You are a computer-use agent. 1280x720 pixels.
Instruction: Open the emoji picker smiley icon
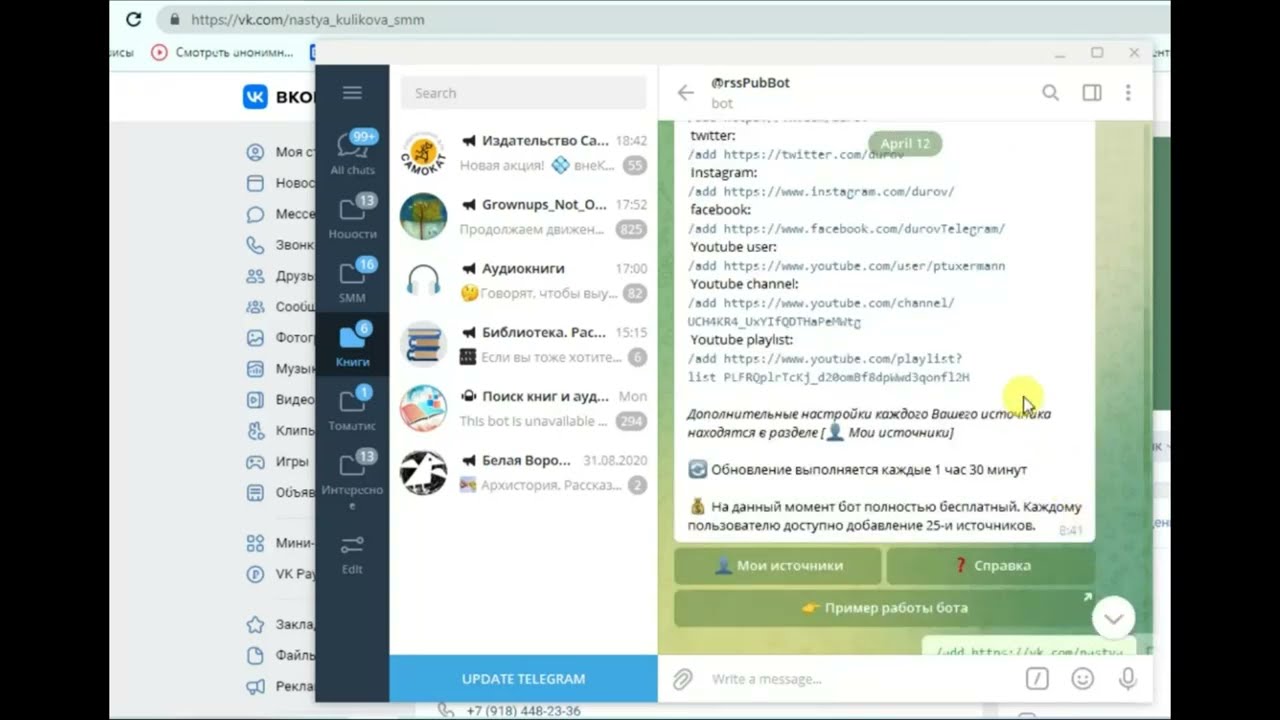pos(1082,679)
